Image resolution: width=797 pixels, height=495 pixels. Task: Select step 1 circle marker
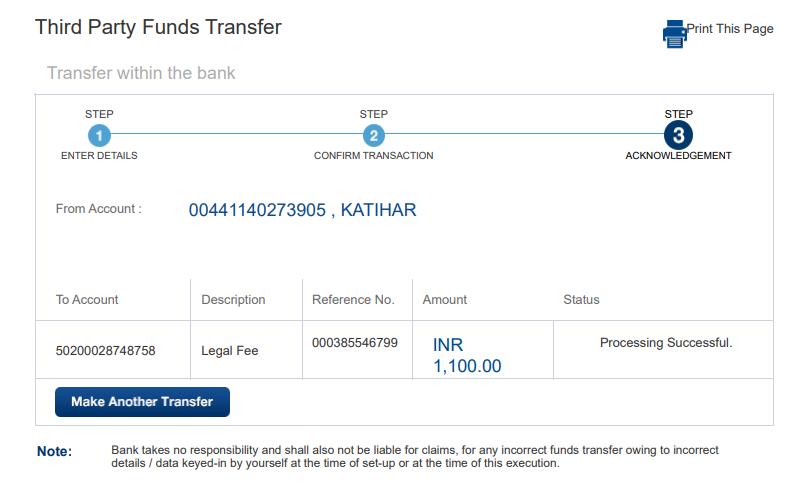pyautogui.click(x=99, y=136)
